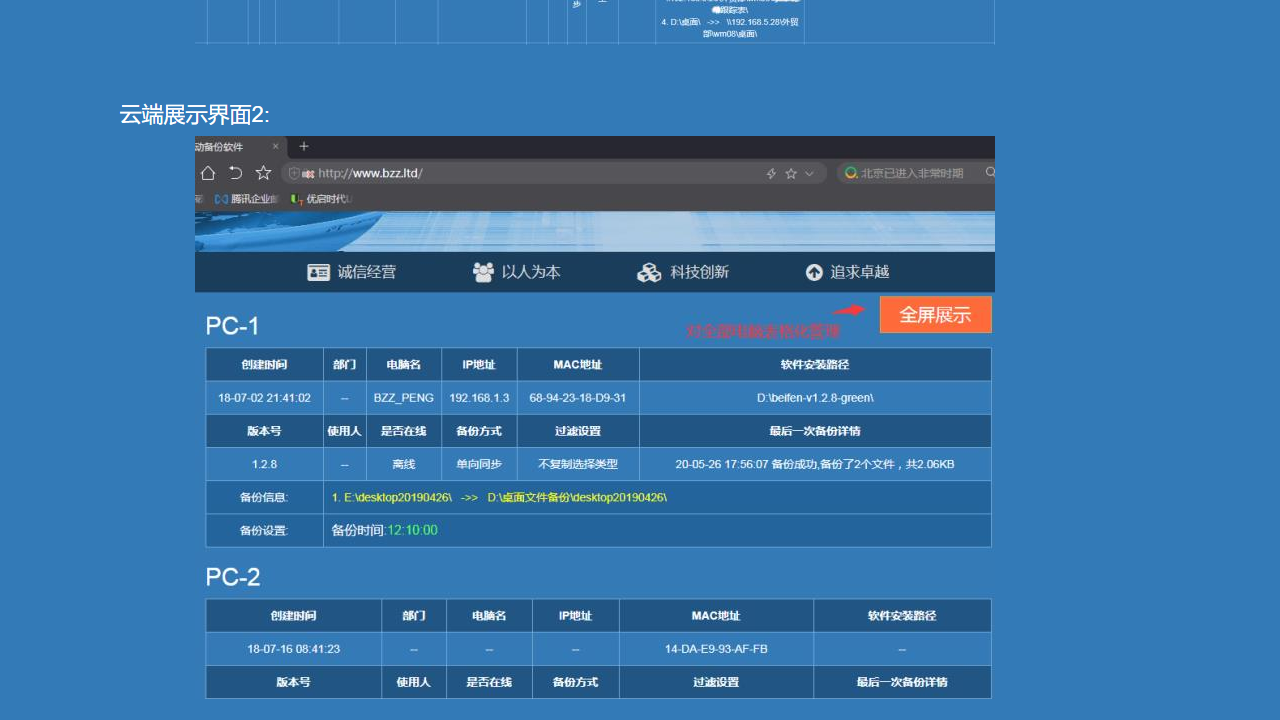Click the search magnifier icon at top right
The width and height of the screenshot is (1280, 720).
coord(989,172)
